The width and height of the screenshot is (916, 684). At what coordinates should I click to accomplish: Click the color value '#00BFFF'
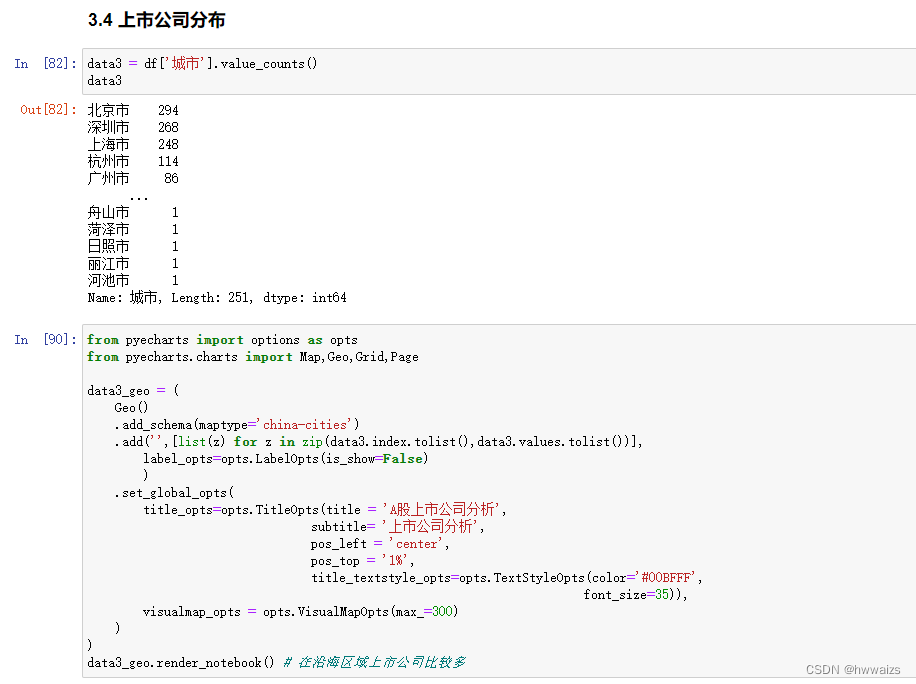(667, 578)
